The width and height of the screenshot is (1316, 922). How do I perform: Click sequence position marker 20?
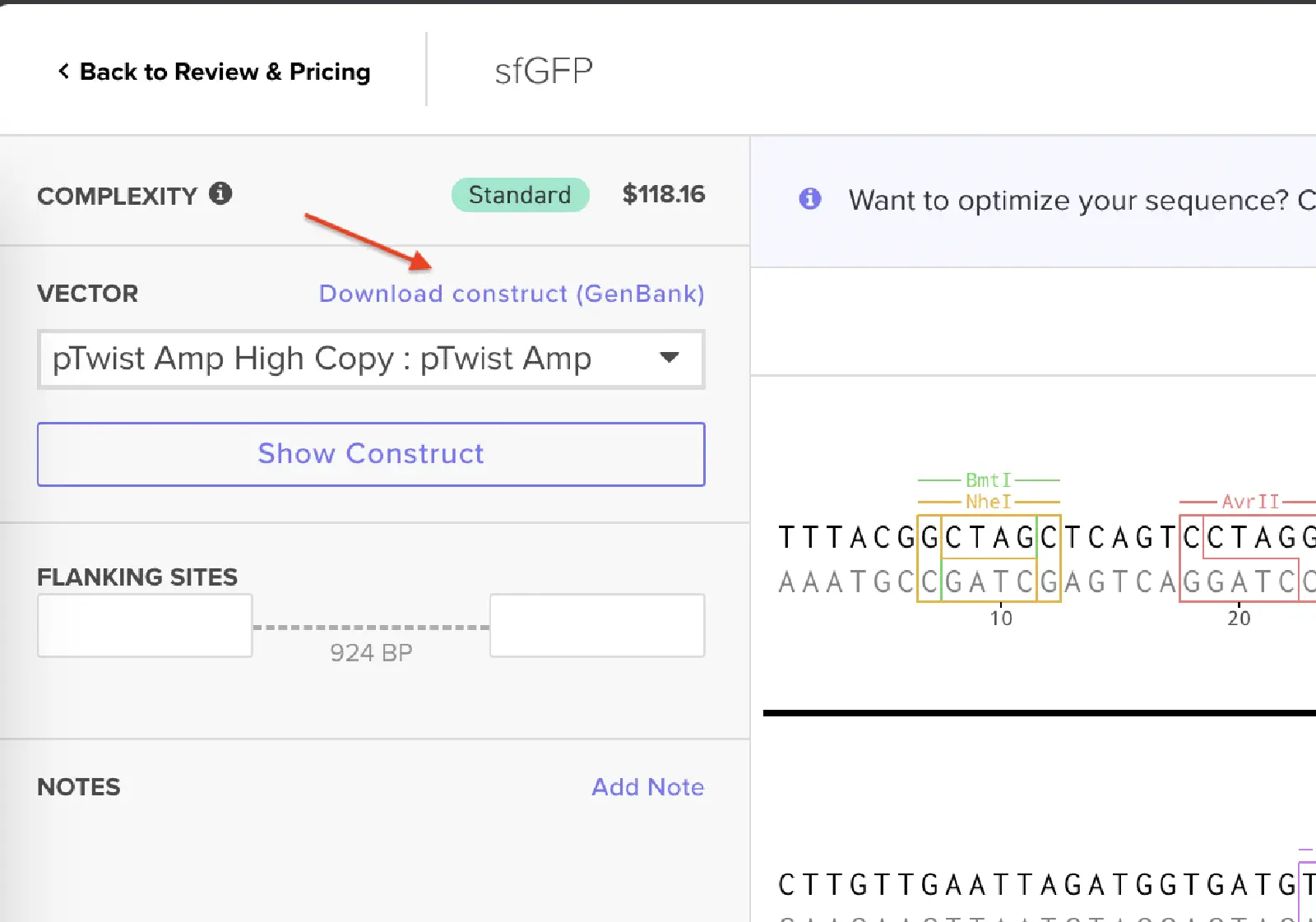pyautogui.click(x=1239, y=619)
